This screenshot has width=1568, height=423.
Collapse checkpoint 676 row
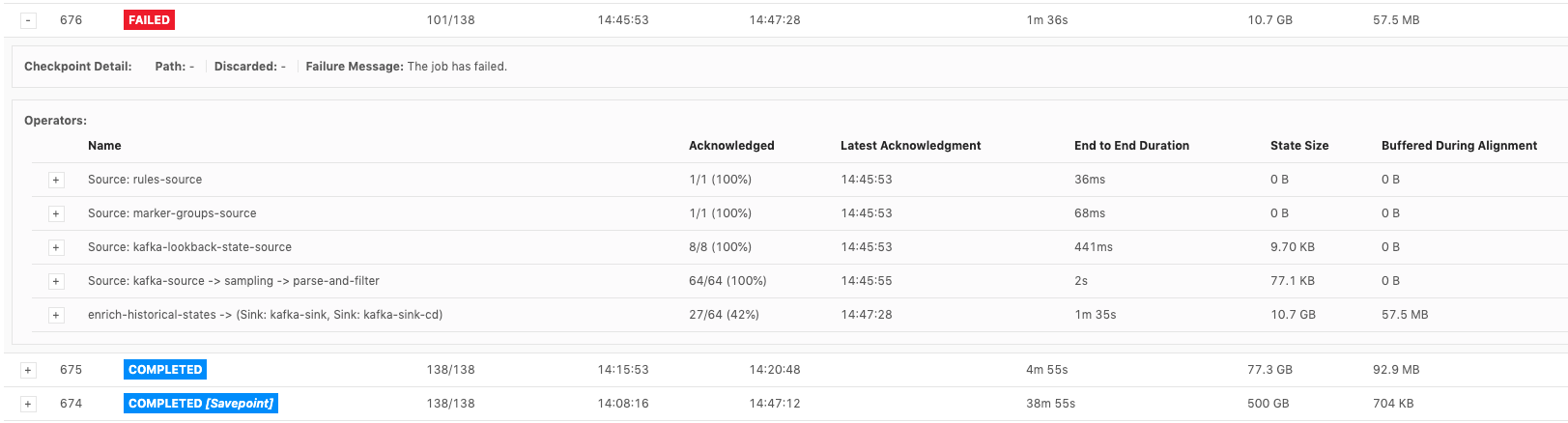click(28, 20)
